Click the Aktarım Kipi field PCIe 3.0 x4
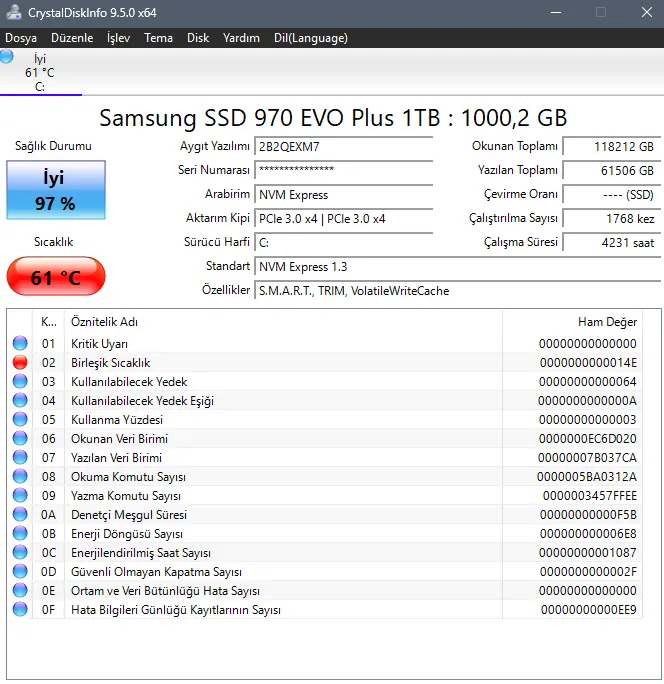This screenshot has height=684, width=664. click(x=344, y=219)
